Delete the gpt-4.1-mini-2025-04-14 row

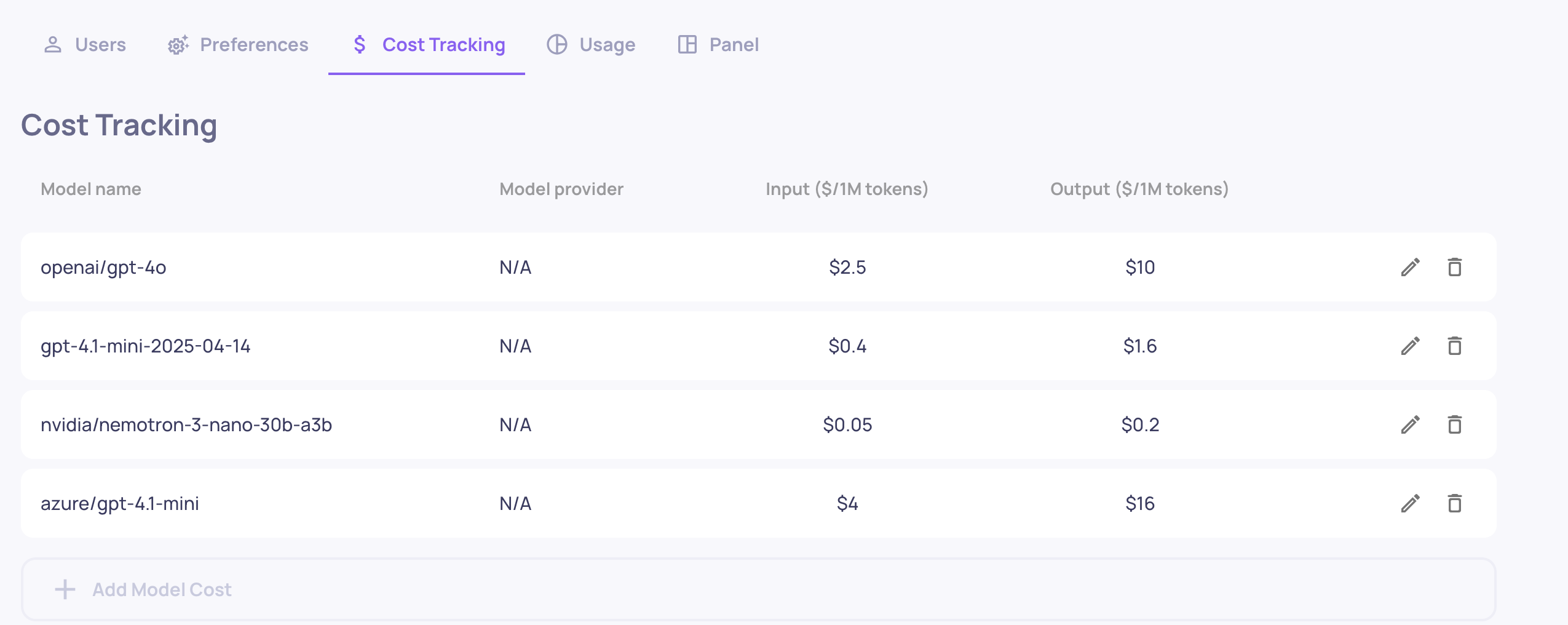point(1454,346)
